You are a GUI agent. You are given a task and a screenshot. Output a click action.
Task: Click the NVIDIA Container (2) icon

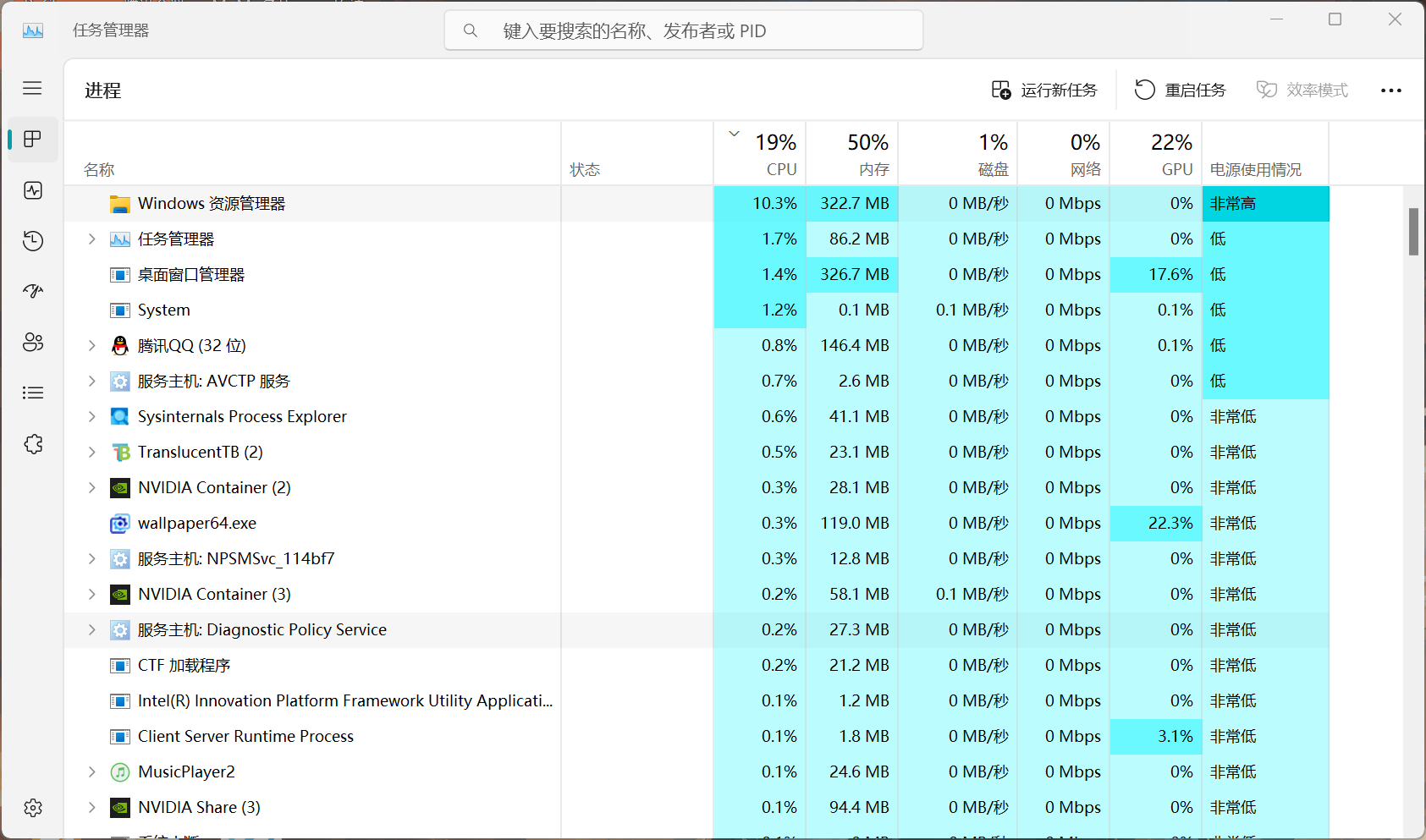tap(120, 487)
